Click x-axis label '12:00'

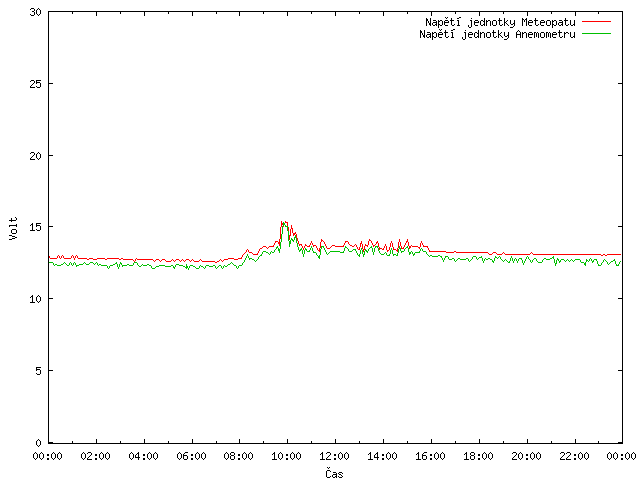click(334, 456)
